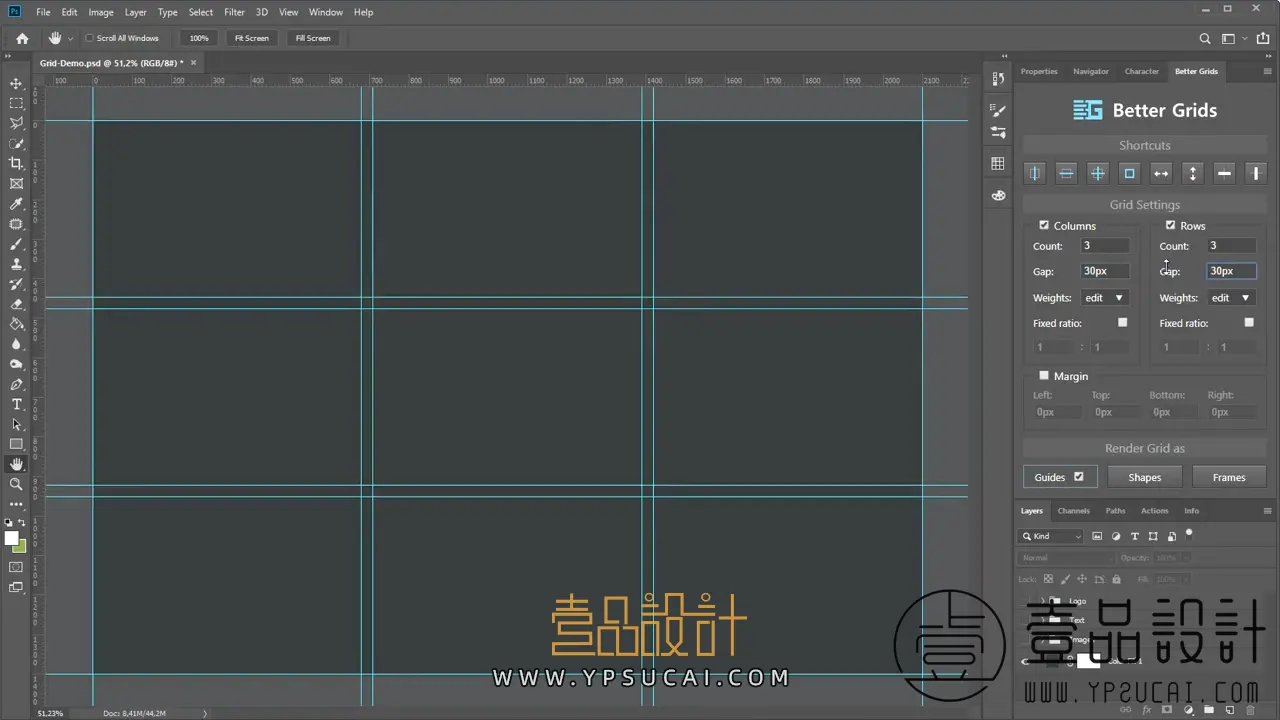The height and width of the screenshot is (720, 1280).
Task: Render grid as Shapes
Action: tap(1145, 477)
